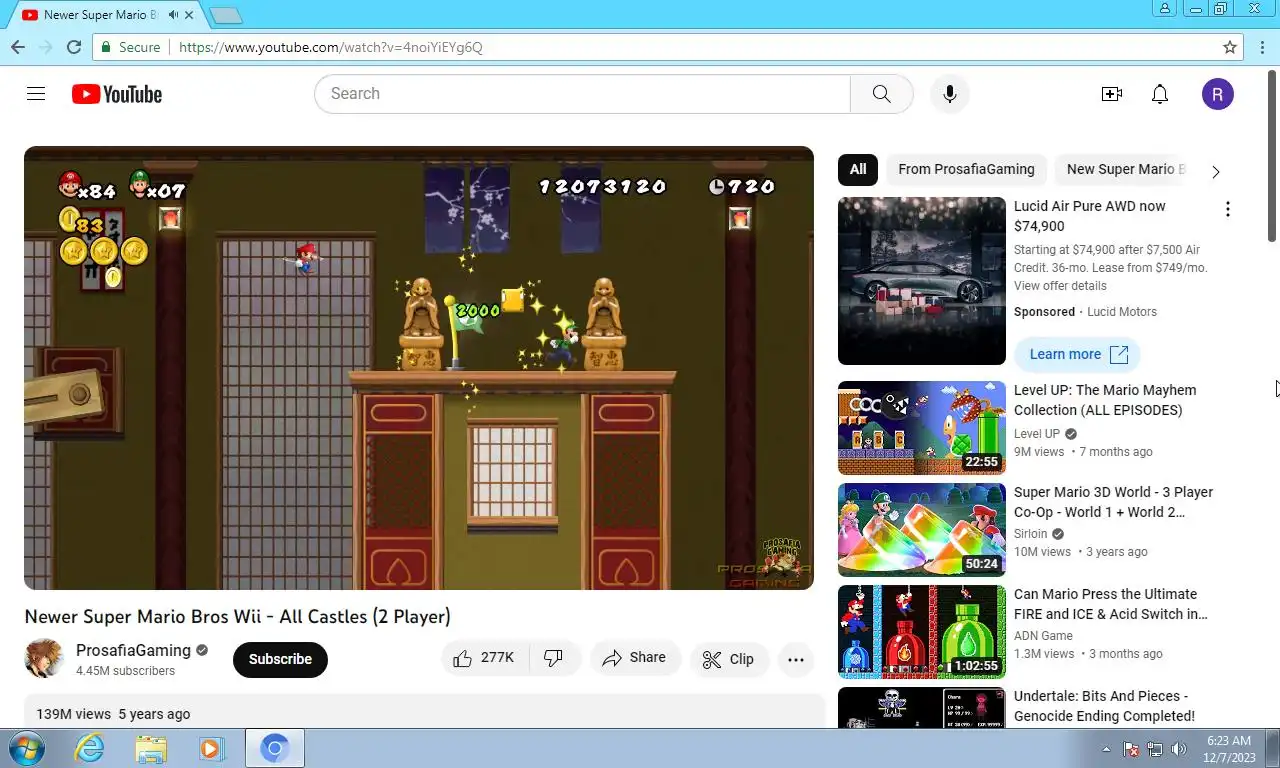Viewport: 1280px width, 768px height.
Task: Pause the Mario video player
Action: pyautogui.click(x=419, y=368)
